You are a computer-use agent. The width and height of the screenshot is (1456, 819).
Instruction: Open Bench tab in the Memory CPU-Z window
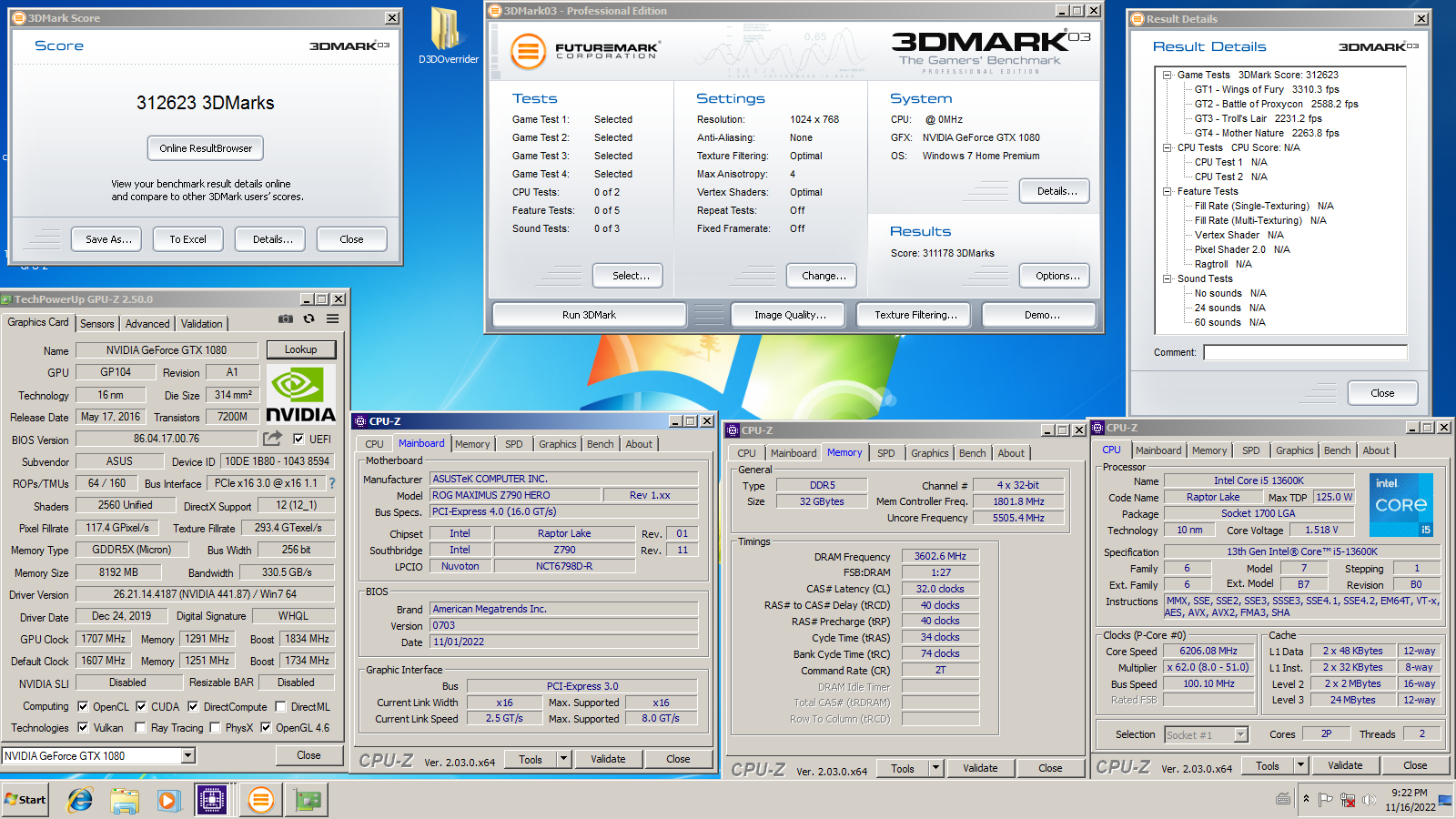click(973, 453)
